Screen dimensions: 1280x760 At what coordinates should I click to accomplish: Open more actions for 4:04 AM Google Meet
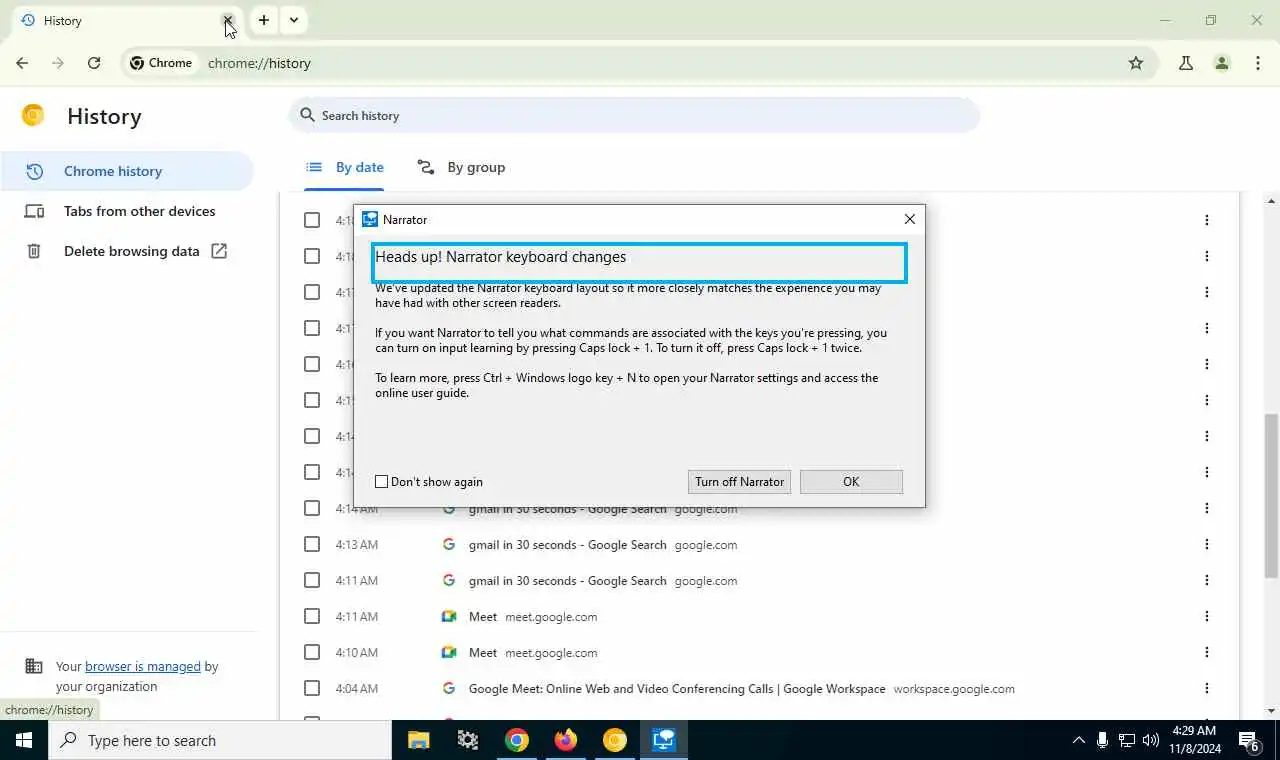[1207, 688]
